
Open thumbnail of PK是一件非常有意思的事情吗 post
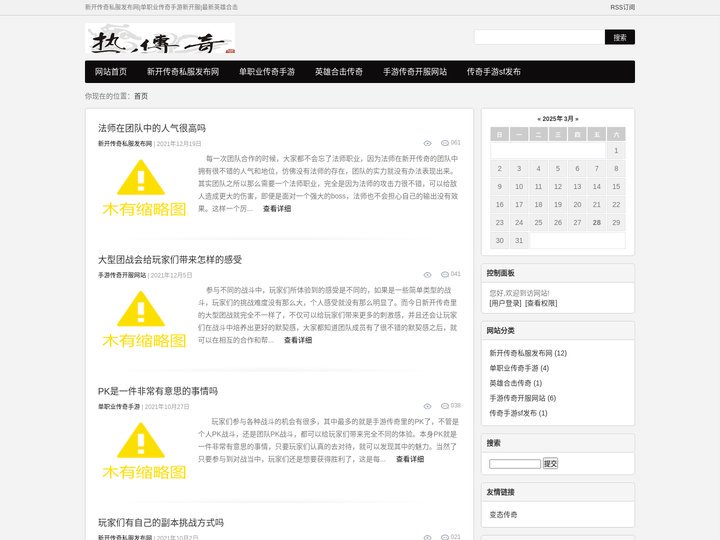(144, 450)
